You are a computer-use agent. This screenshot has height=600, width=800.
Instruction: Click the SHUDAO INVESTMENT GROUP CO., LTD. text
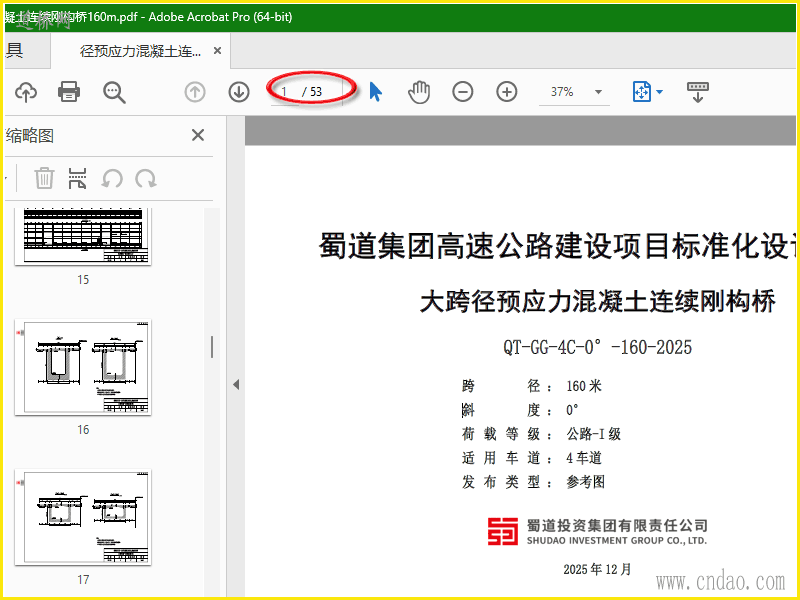(617, 540)
